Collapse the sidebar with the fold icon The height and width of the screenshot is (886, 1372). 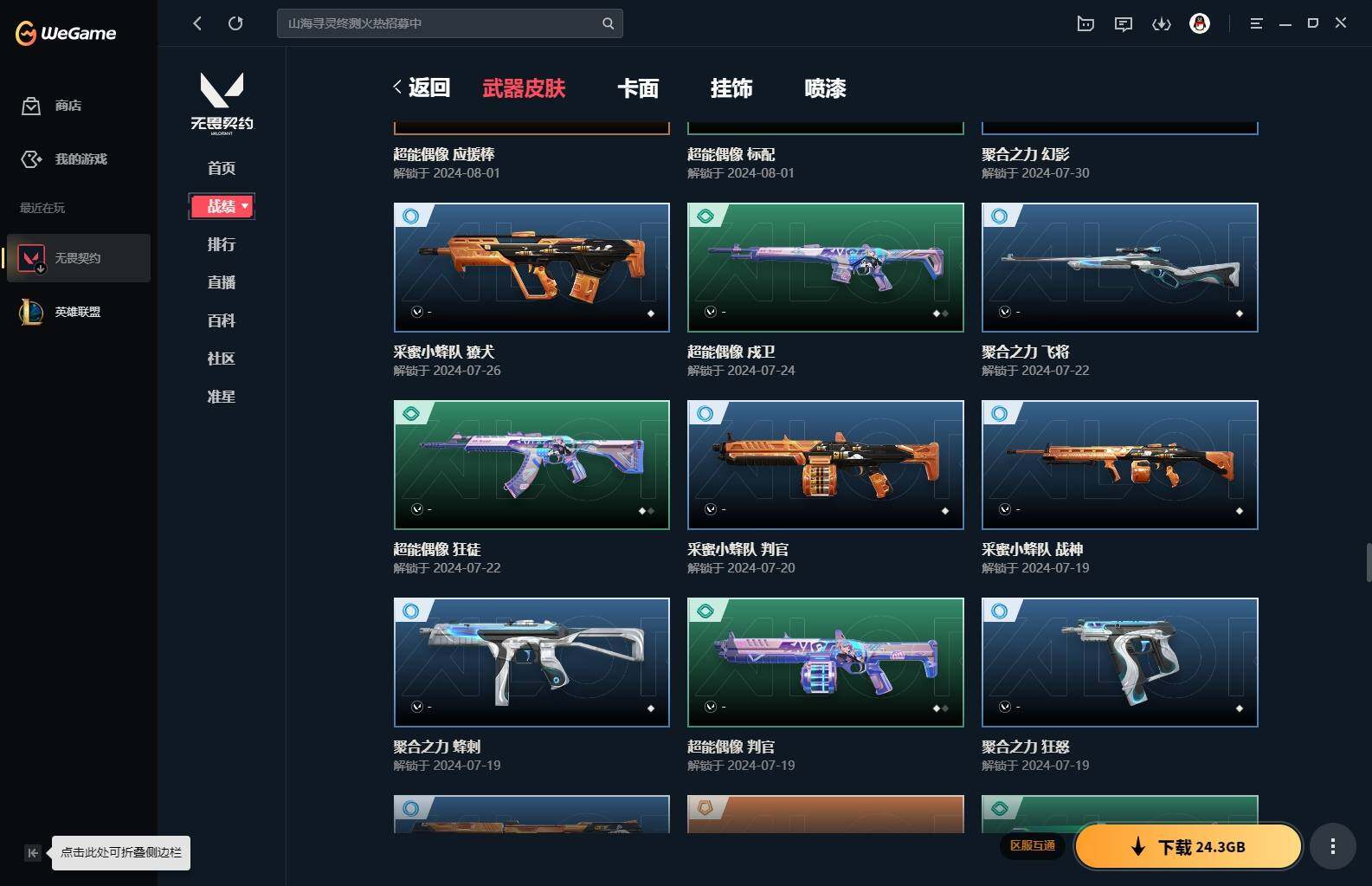tap(32, 853)
